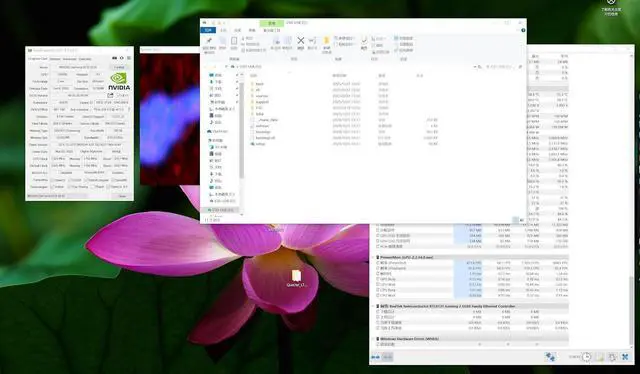Open GPU selection dropdown at GPU-Z bottom
The height and width of the screenshot is (374, 640).
[57, 196]
